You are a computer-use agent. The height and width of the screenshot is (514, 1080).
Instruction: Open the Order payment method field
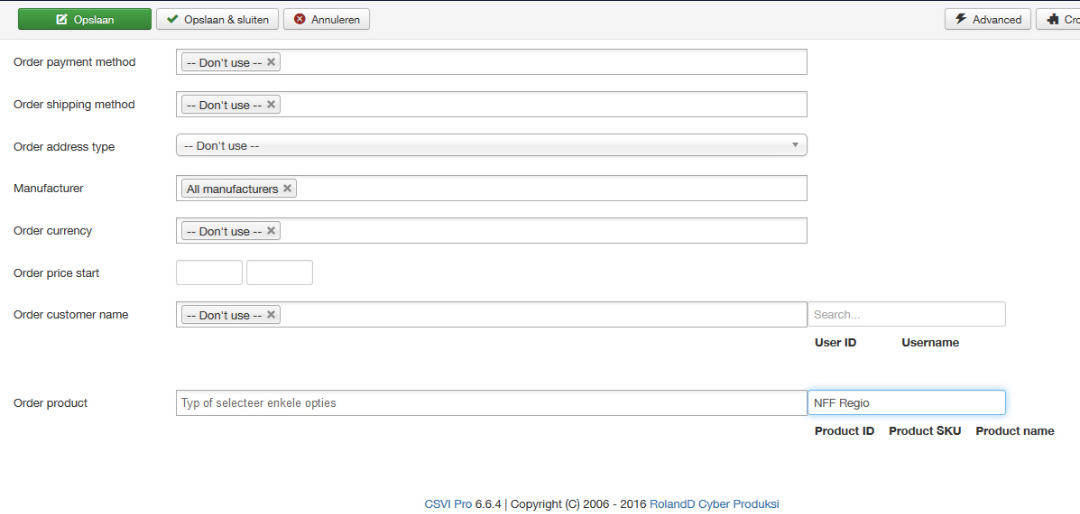coord(540,62)
